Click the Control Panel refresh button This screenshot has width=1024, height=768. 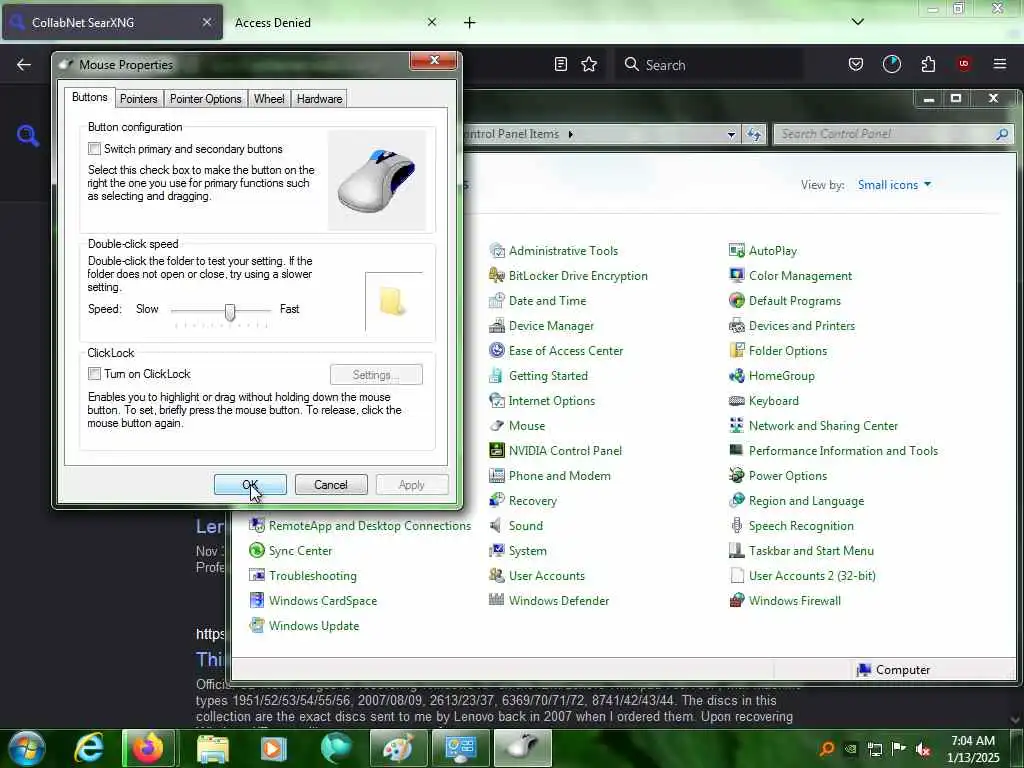click(x=754, y=134)
